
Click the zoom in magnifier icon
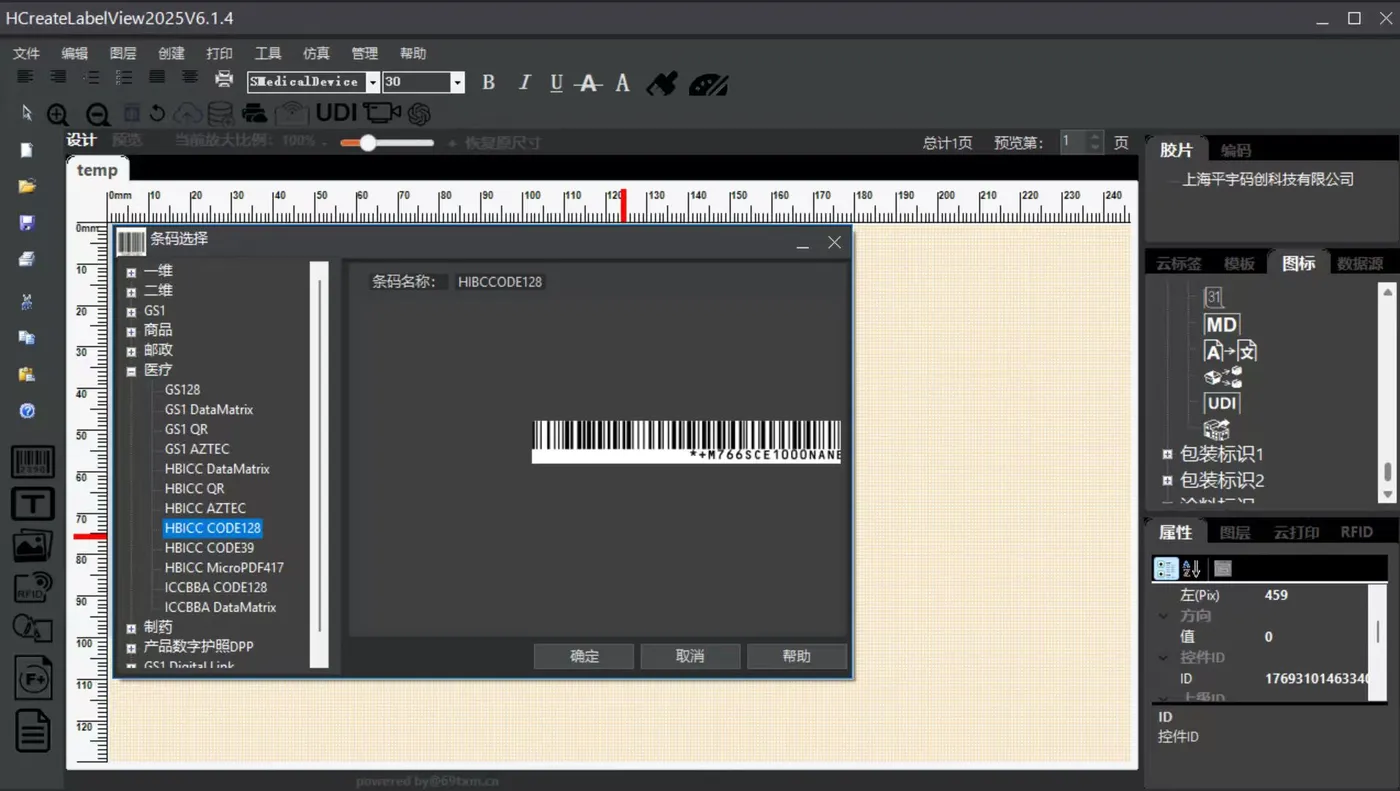pos(58,114)
